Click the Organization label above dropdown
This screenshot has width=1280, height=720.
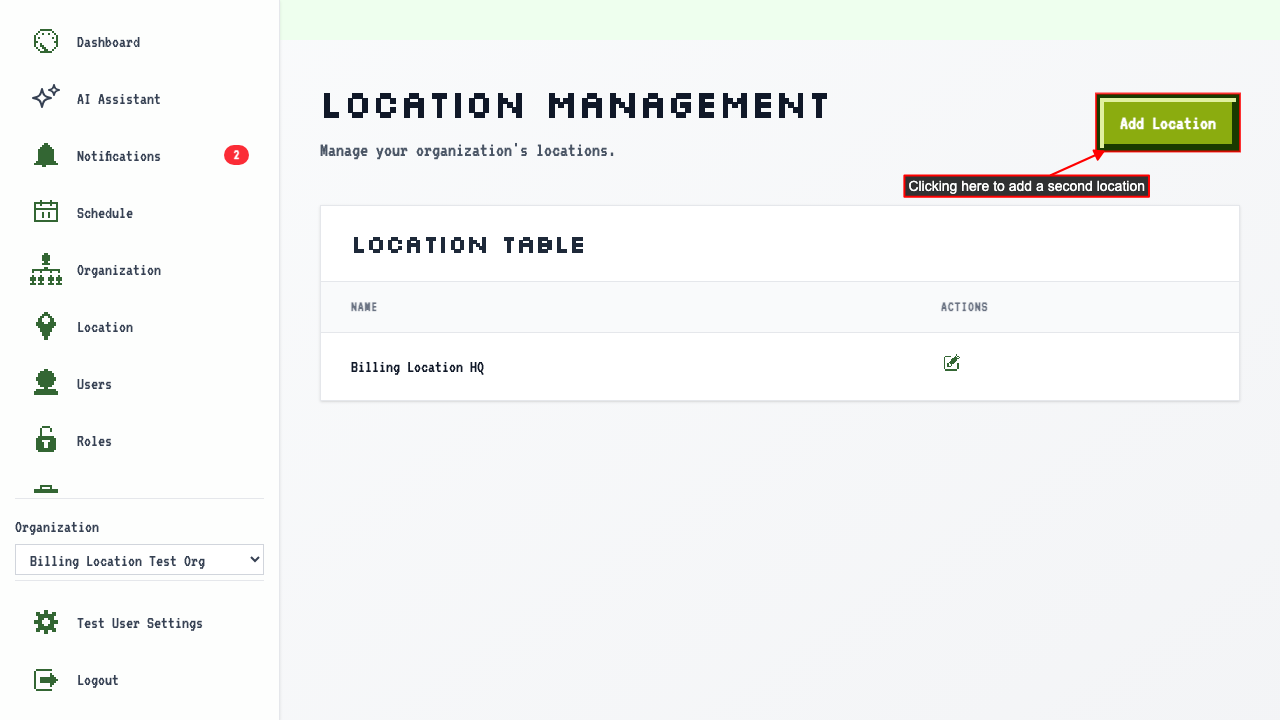57,527
